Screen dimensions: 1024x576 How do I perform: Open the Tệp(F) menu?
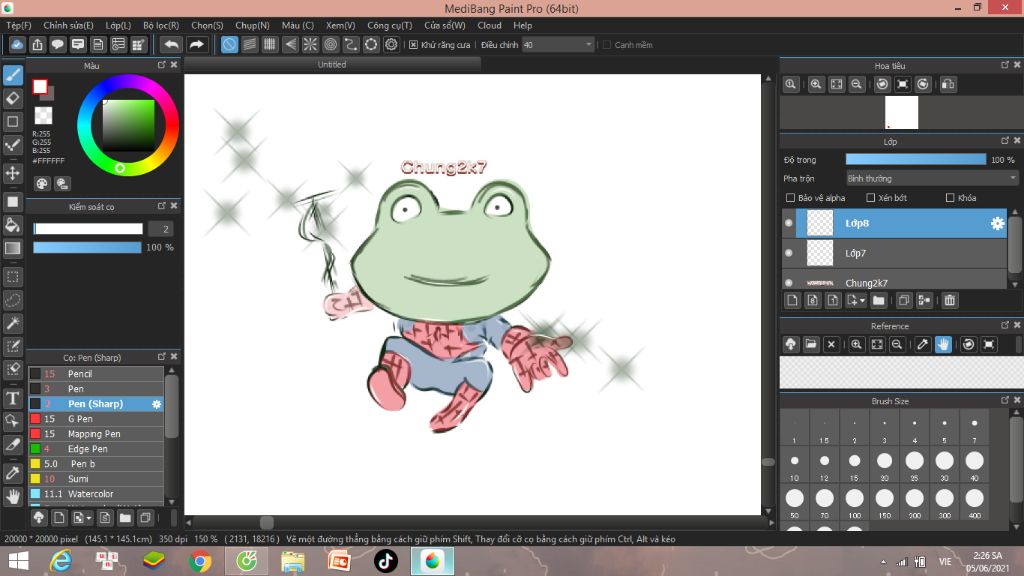[19, 25]
